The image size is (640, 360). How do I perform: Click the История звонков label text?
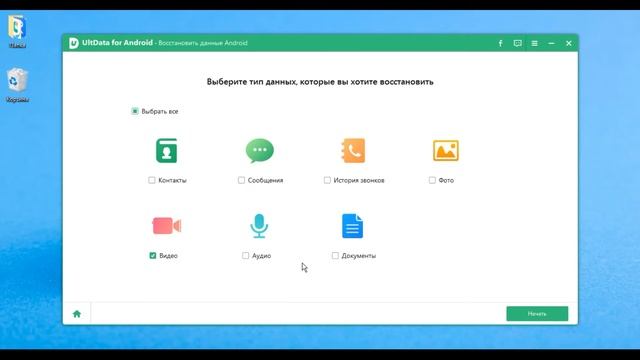coord(359,180)
